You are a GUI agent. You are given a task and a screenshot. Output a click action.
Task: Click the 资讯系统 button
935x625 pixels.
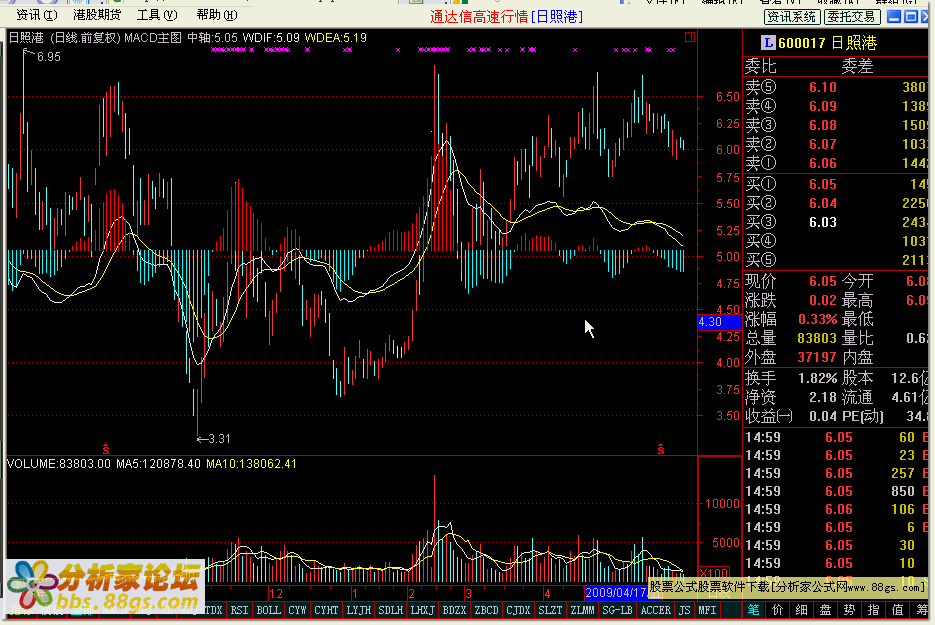(791, 17)
